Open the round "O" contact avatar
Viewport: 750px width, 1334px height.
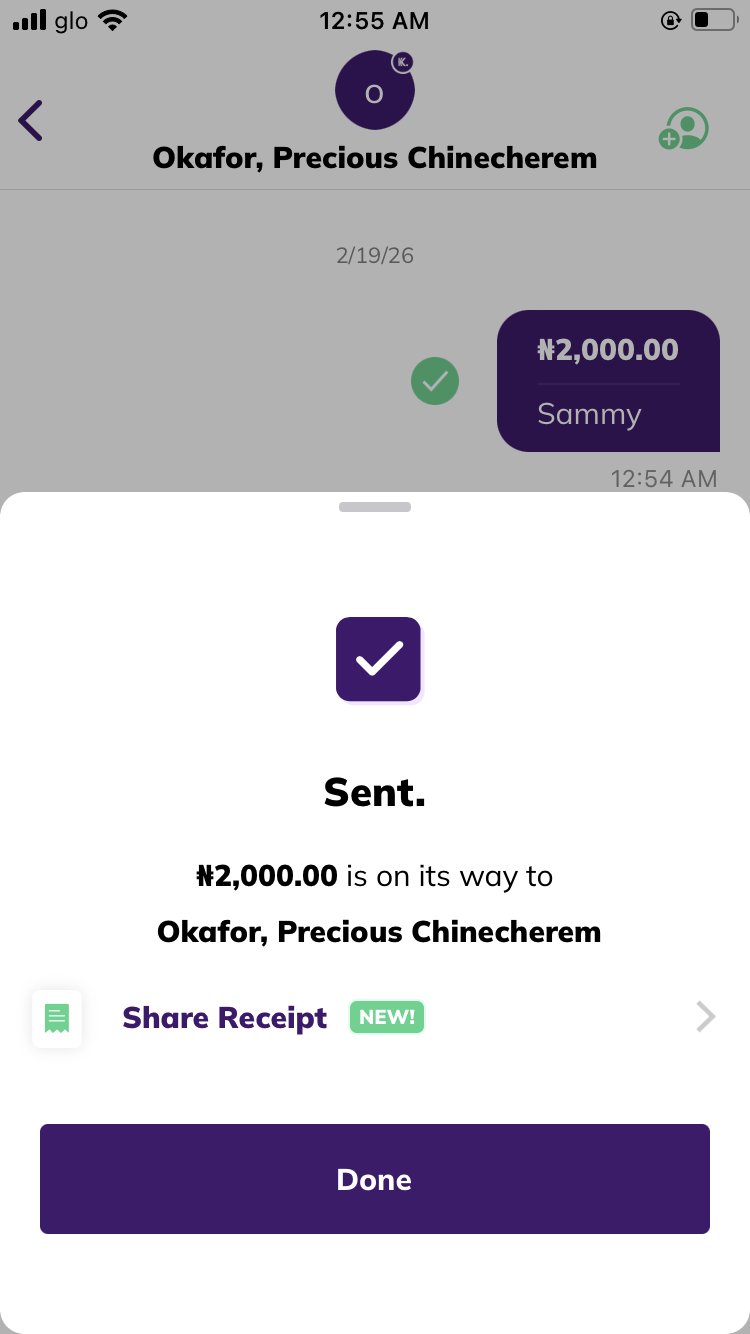pos(374,92)
